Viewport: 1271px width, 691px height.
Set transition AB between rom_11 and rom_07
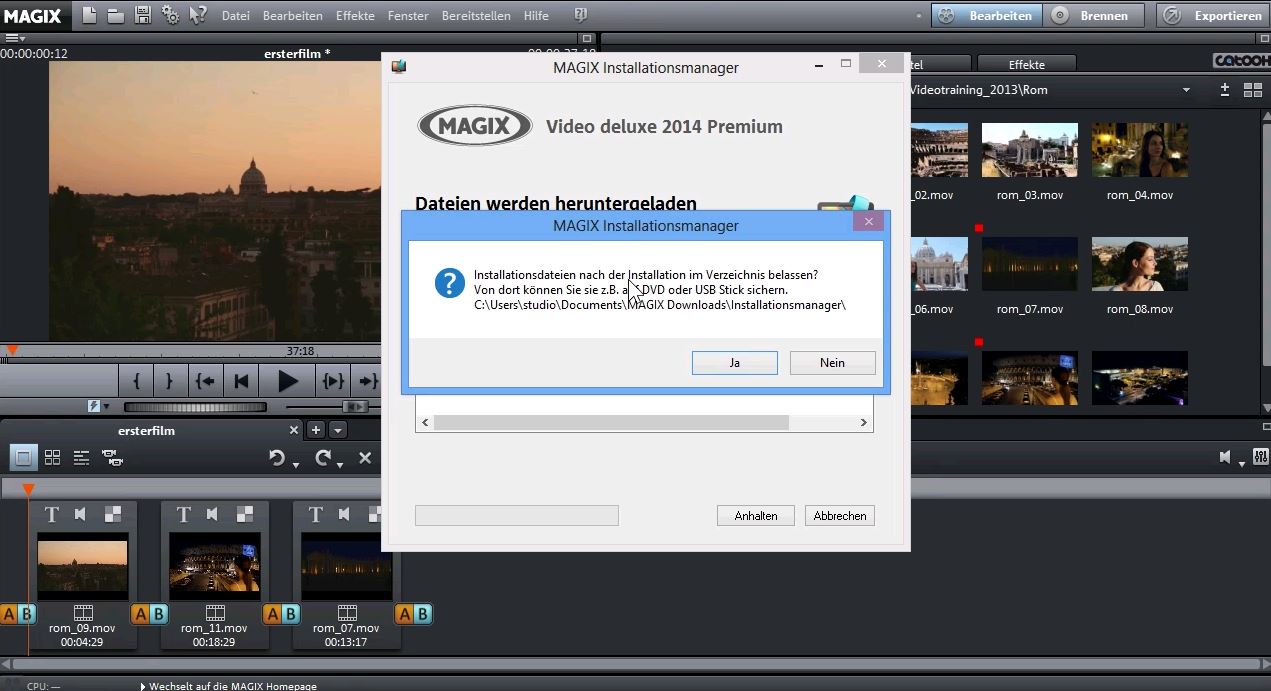(281, 614)
